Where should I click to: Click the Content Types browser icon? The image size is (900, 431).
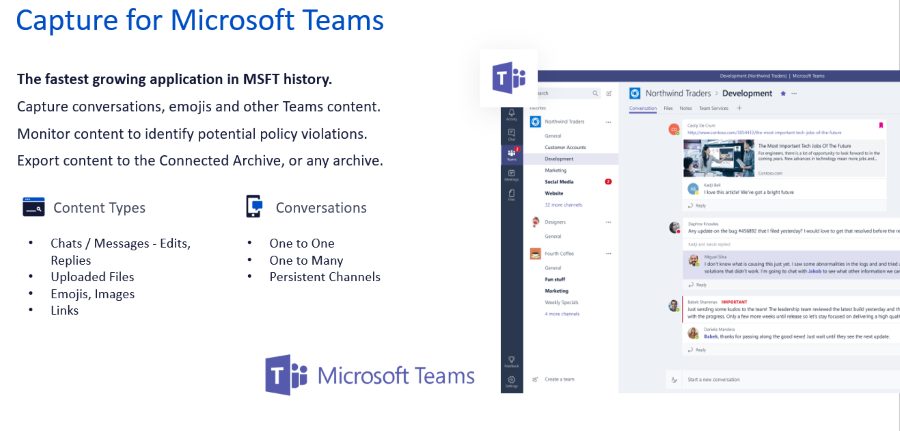[x=33, y=207]
